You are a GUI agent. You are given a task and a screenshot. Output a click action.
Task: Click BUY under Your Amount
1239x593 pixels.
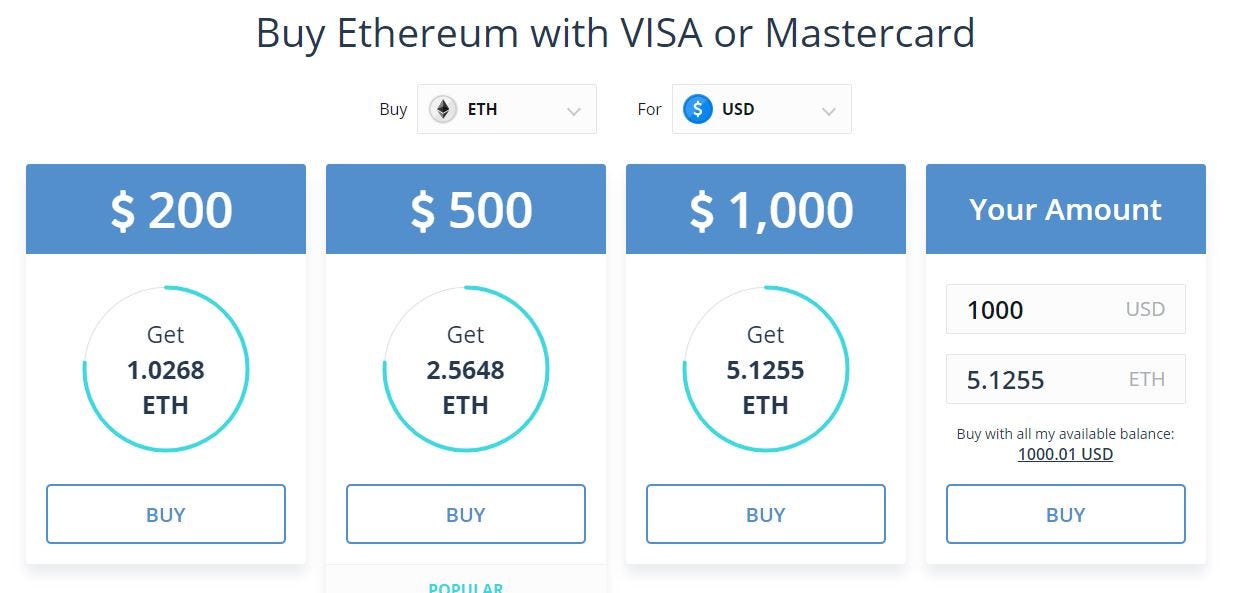tap(1066, 514)
